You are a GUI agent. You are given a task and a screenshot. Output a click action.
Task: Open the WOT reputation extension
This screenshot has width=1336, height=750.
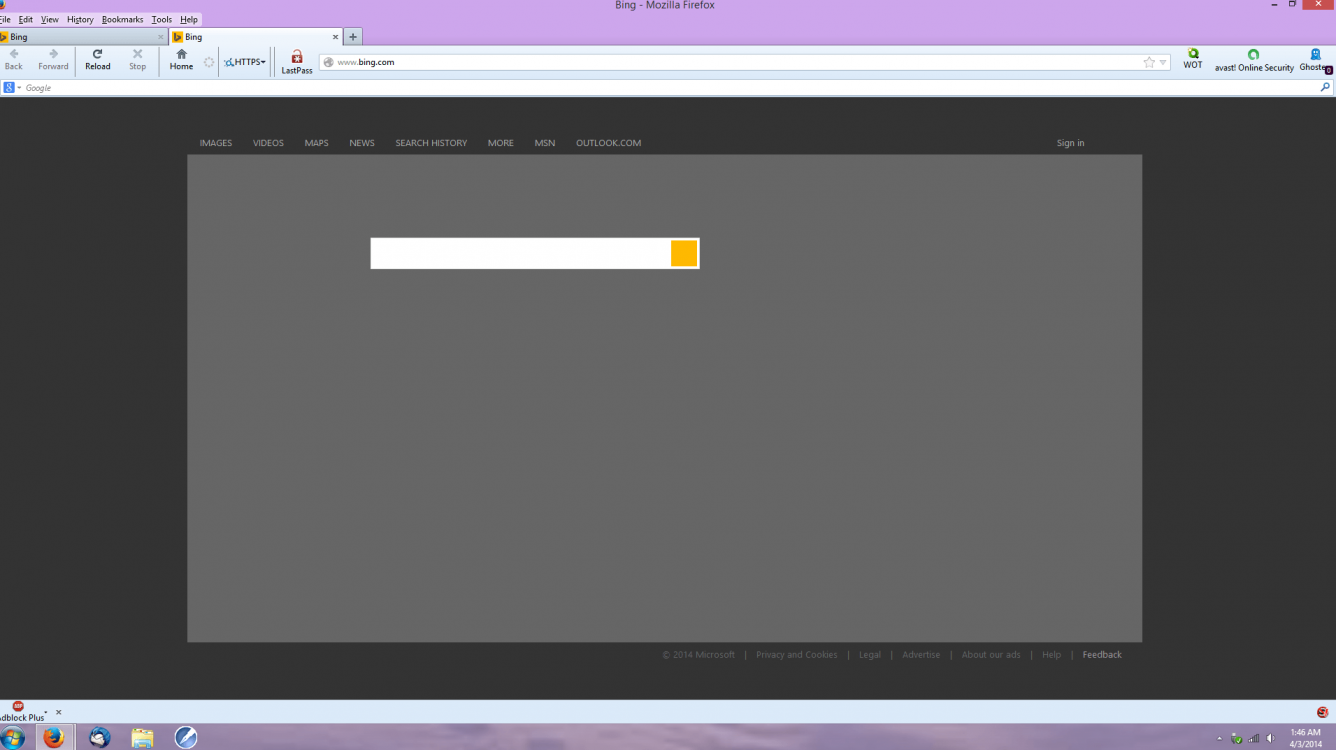click(1193, 60)
